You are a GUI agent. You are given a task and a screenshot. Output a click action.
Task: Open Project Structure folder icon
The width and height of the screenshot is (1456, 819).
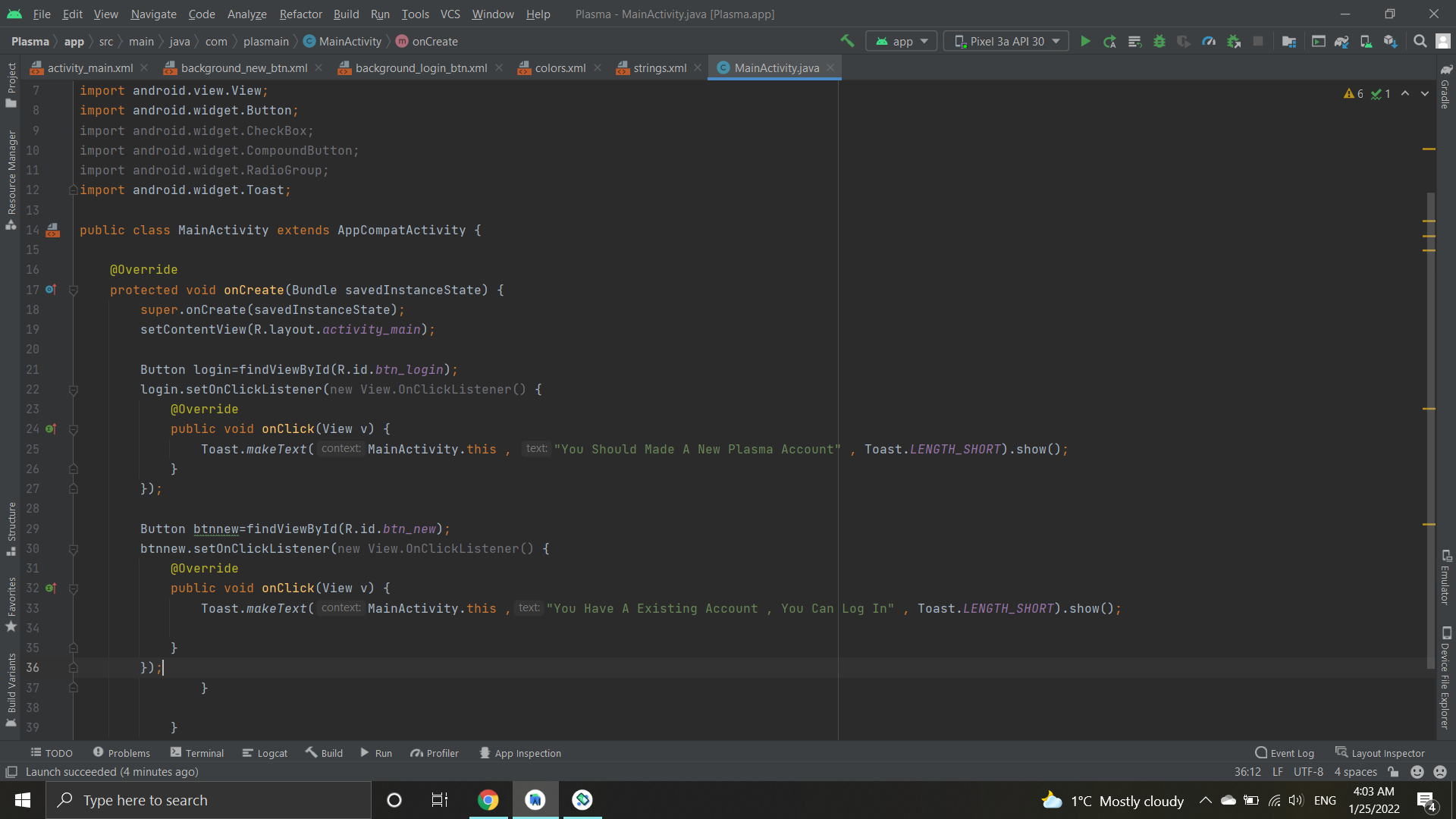pos(1289,41)
